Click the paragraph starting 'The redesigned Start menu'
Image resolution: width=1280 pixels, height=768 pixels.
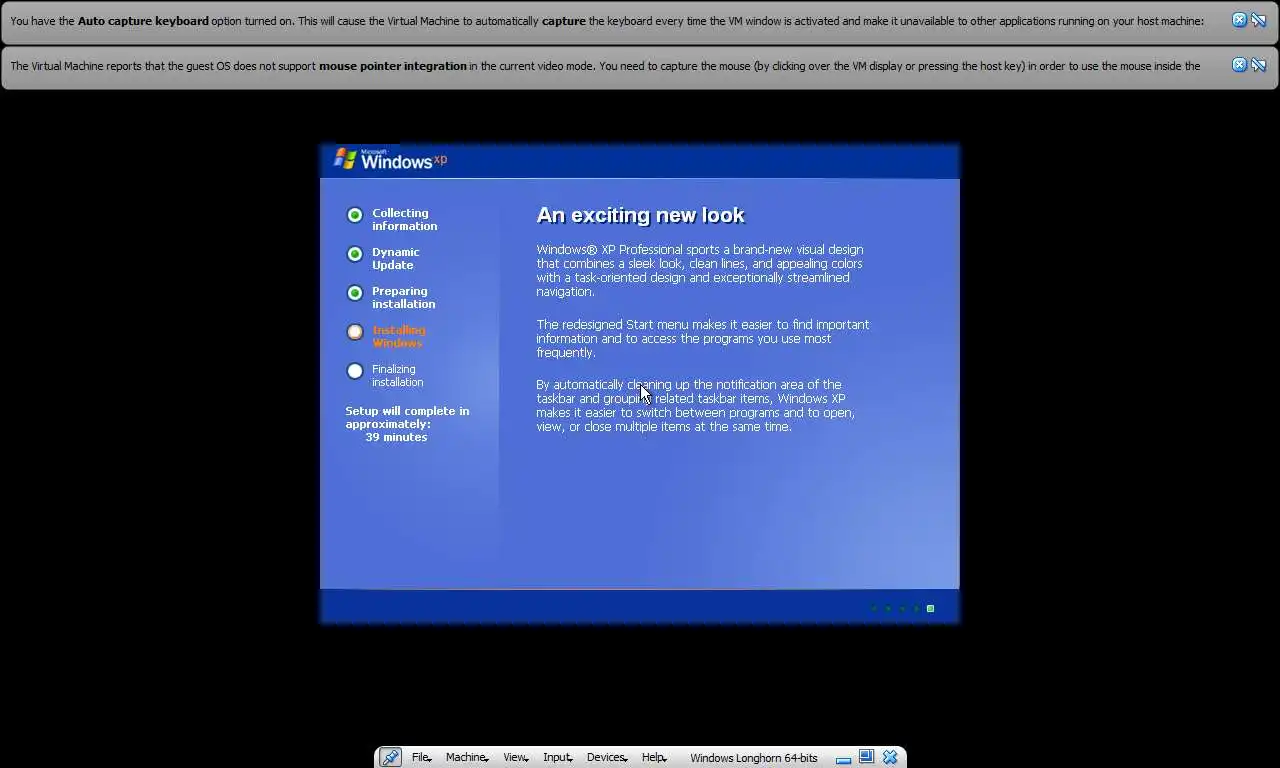[702, 338]
